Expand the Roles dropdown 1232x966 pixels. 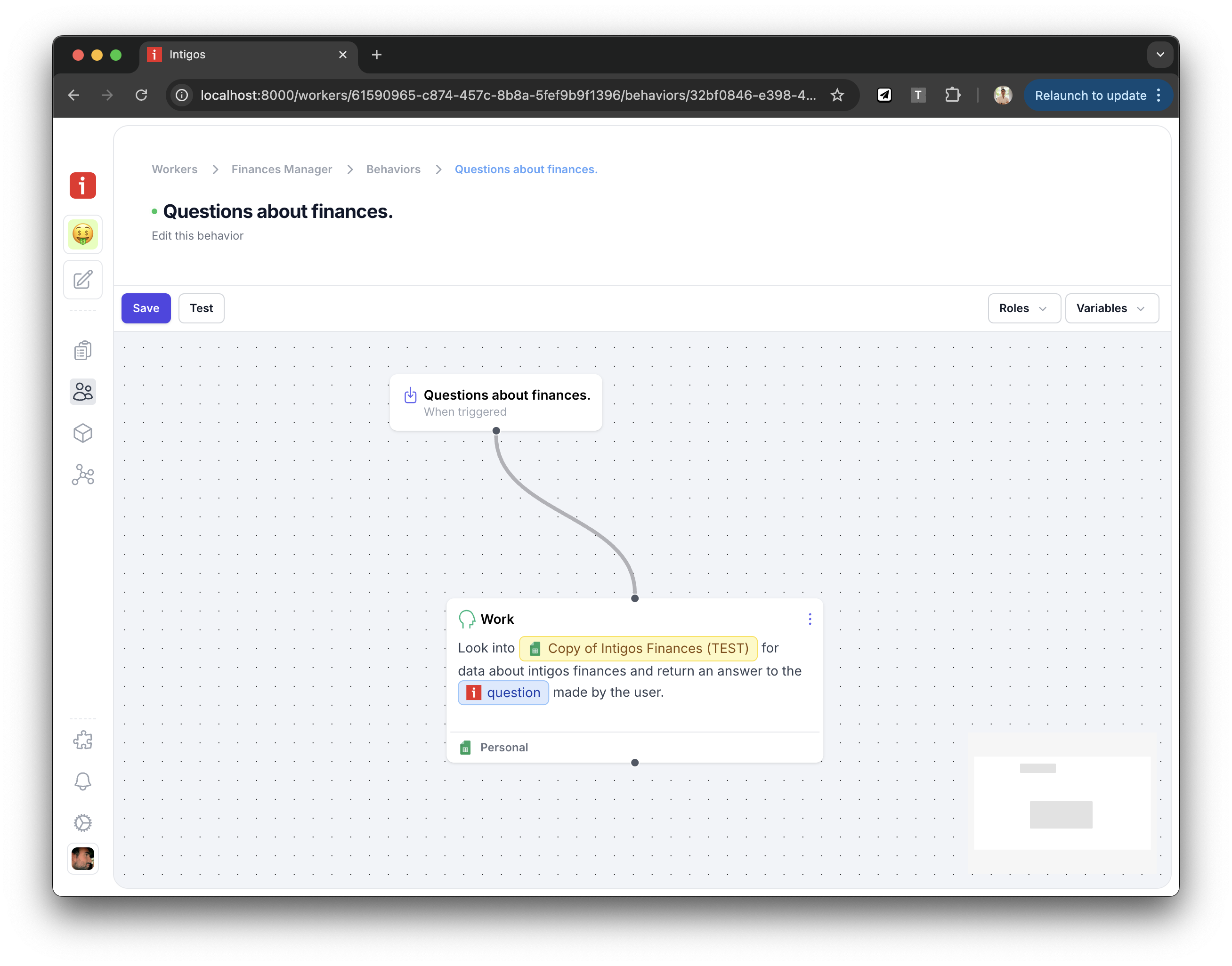(x=1024, y=308)
